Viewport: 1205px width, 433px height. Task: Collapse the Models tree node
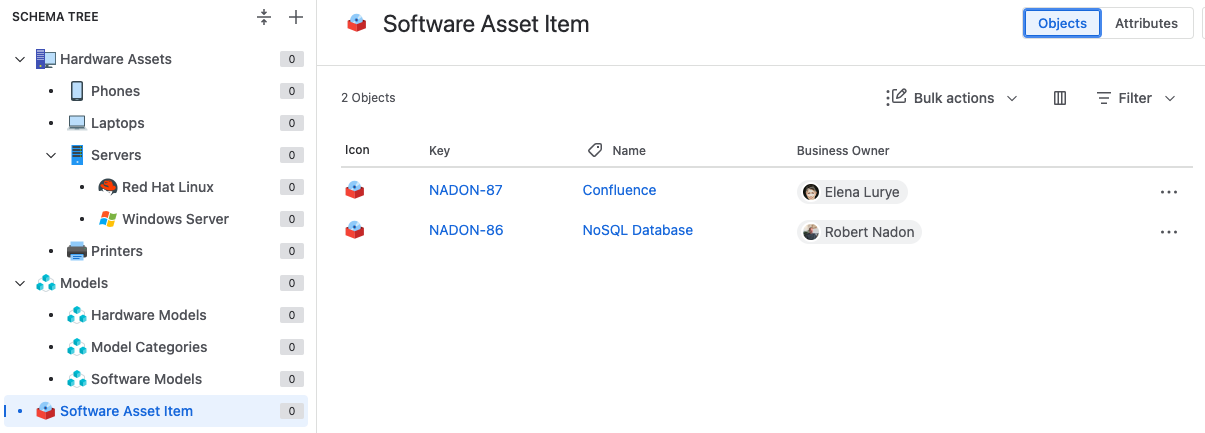[20, 283]
